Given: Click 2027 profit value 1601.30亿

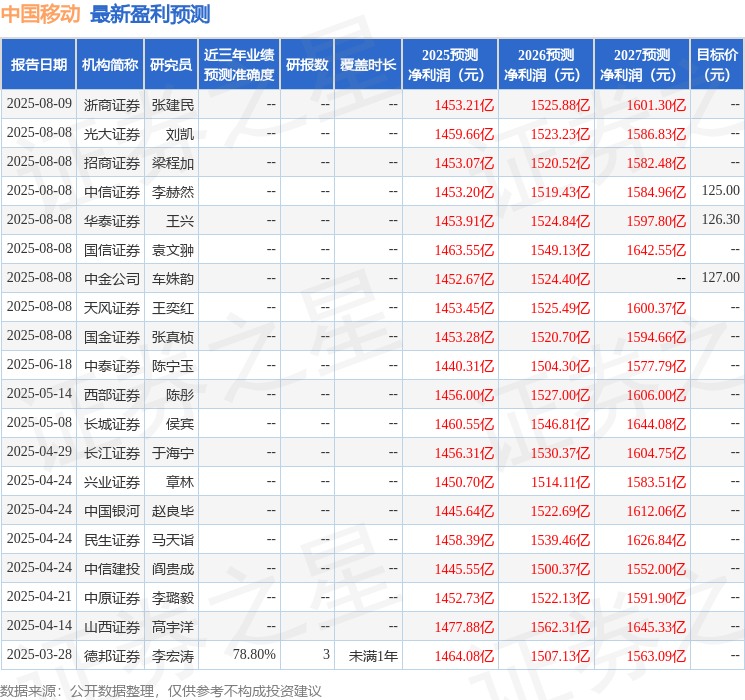Looking at the screenshot, I should point(656,105).
